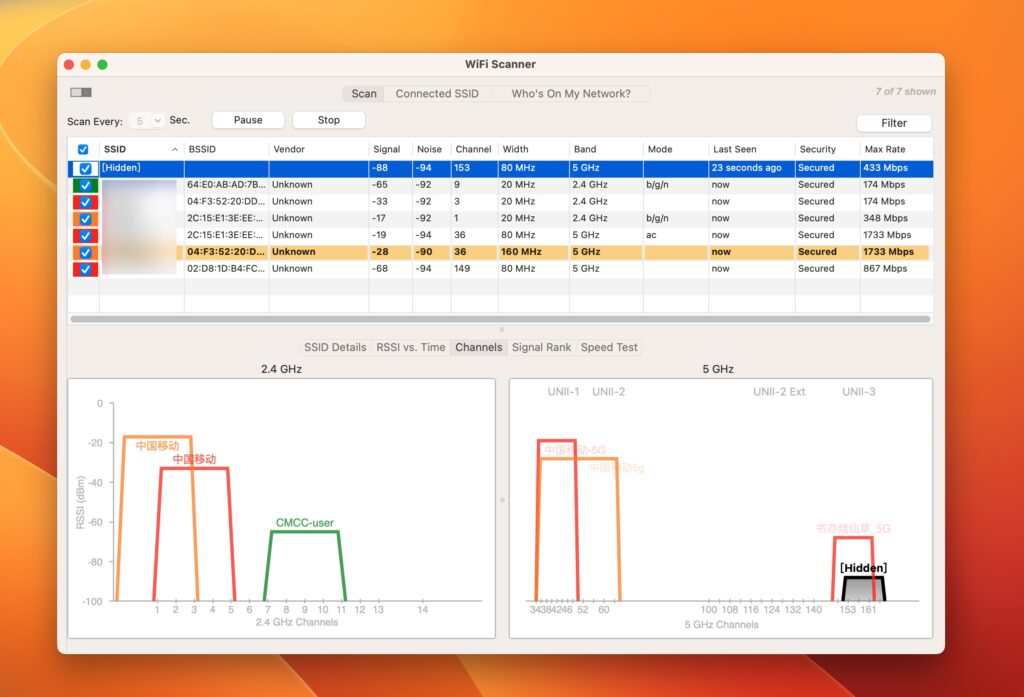Open the Speed Test tab
The height and width of the screenshot is (697, 1024).
(x=609, y=347)
